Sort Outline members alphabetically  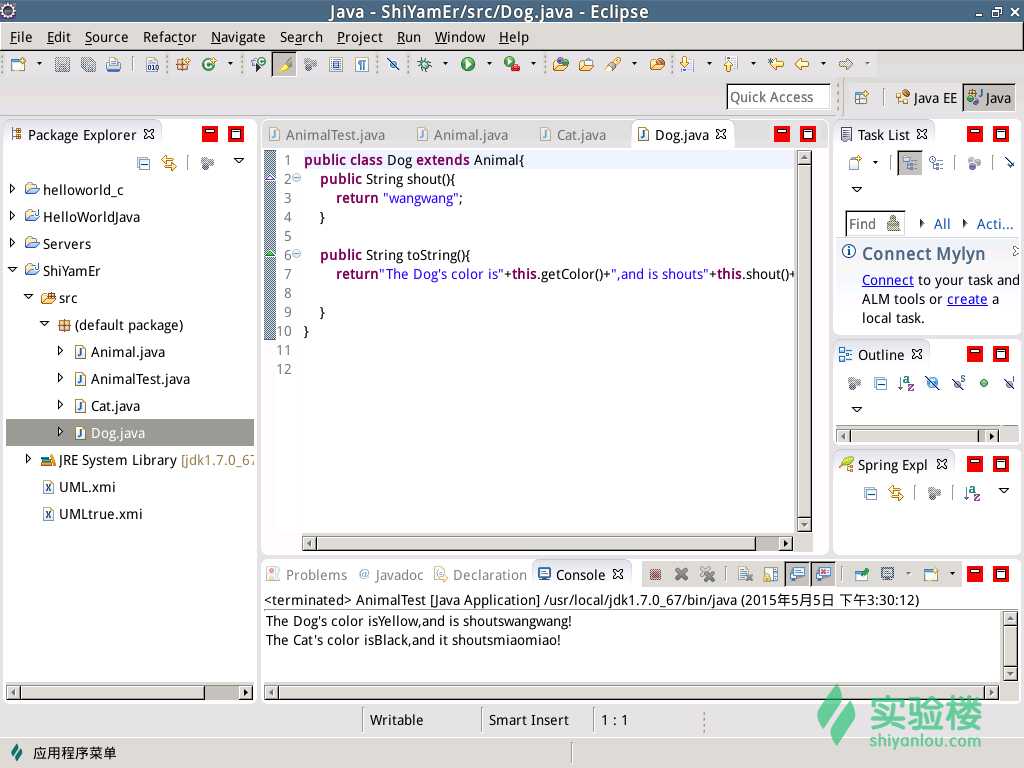pos(906,383)
